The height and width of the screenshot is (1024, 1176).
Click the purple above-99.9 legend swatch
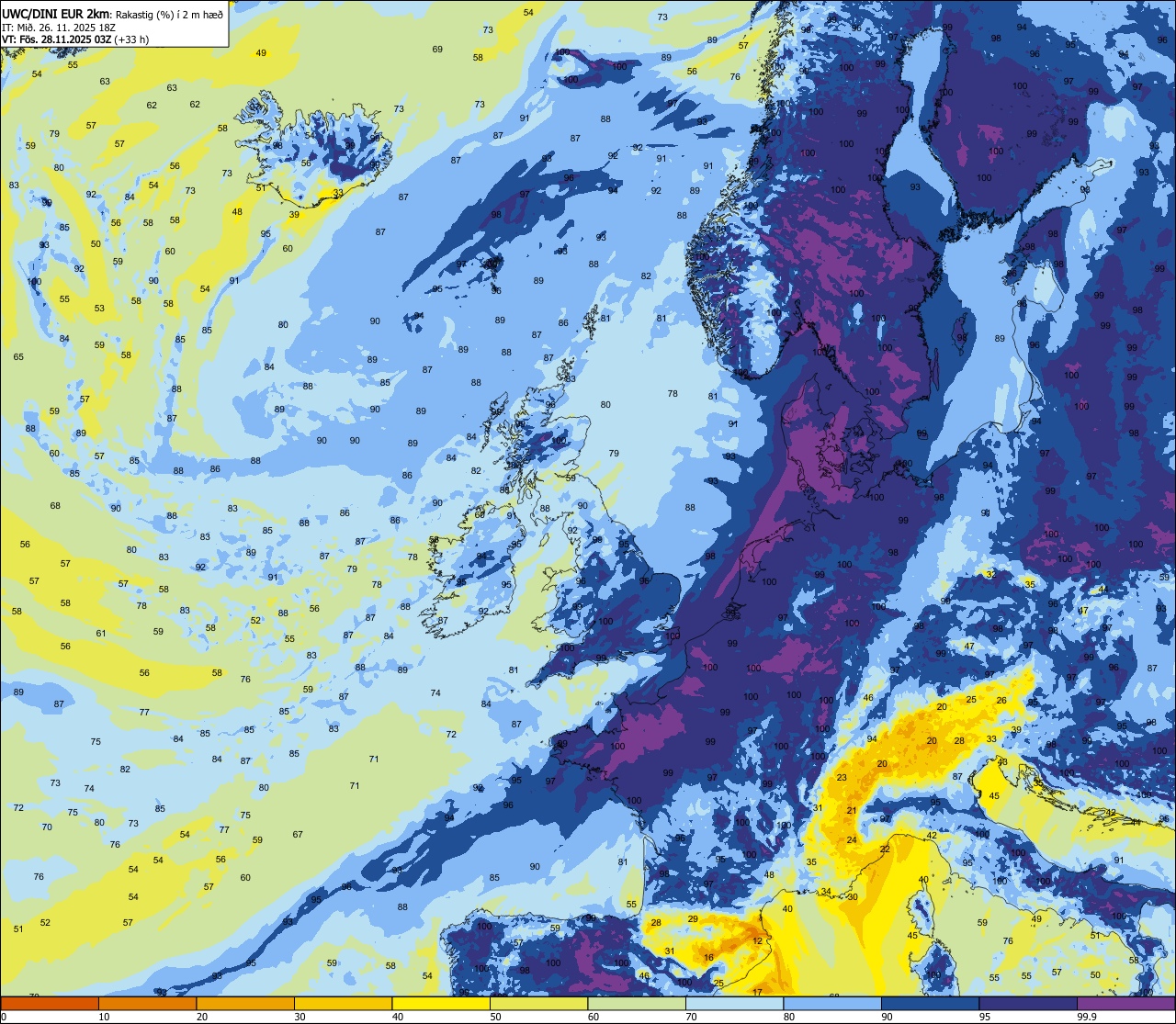click(x=1125, y=1003)
